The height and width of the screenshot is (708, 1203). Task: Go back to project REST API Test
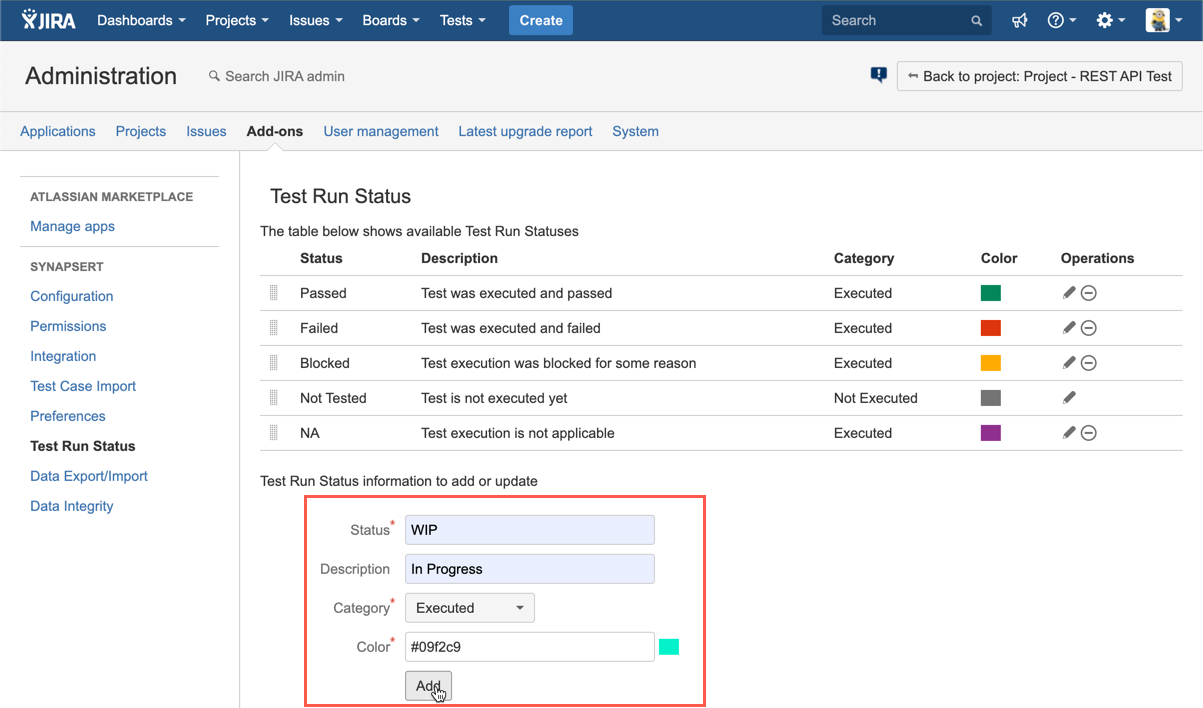[1039, 76]
